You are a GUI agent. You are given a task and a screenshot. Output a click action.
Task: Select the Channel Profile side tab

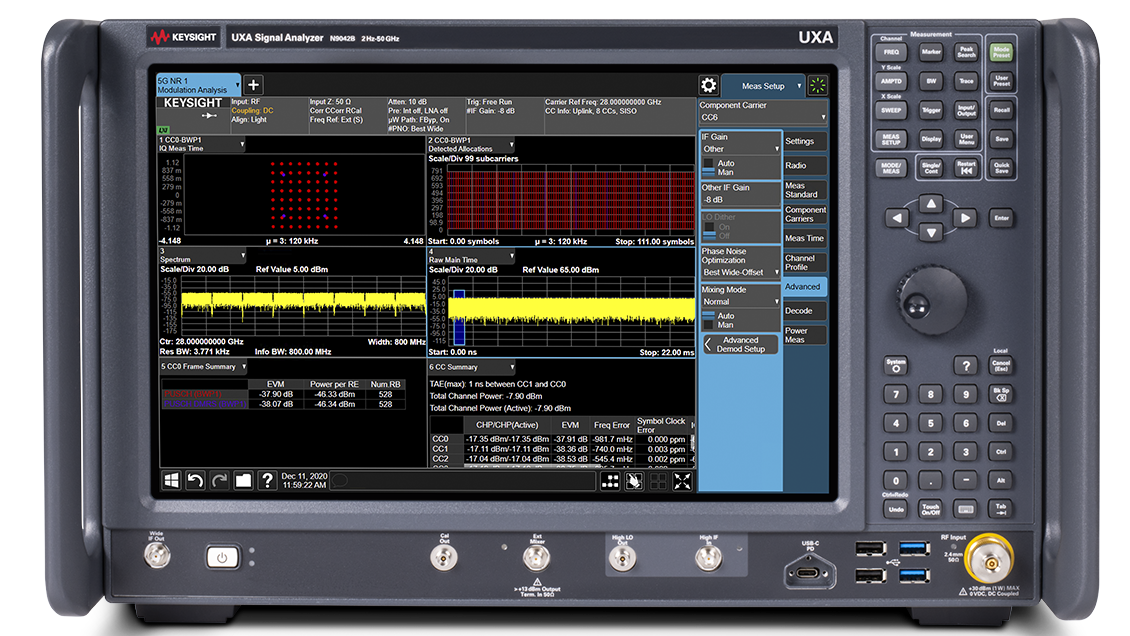point(805,262)
